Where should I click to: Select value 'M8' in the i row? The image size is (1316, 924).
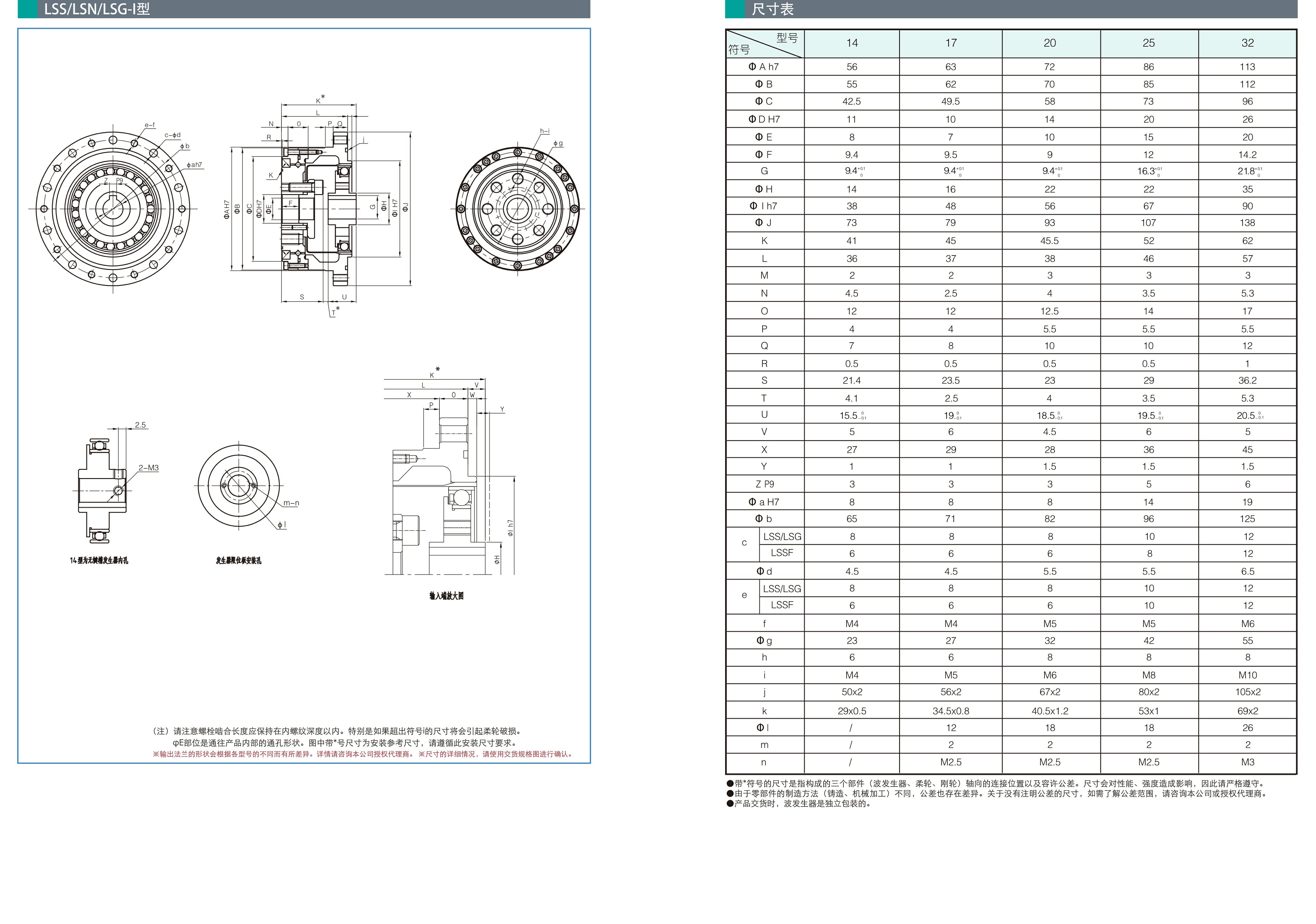click(x=1149, y=675)
